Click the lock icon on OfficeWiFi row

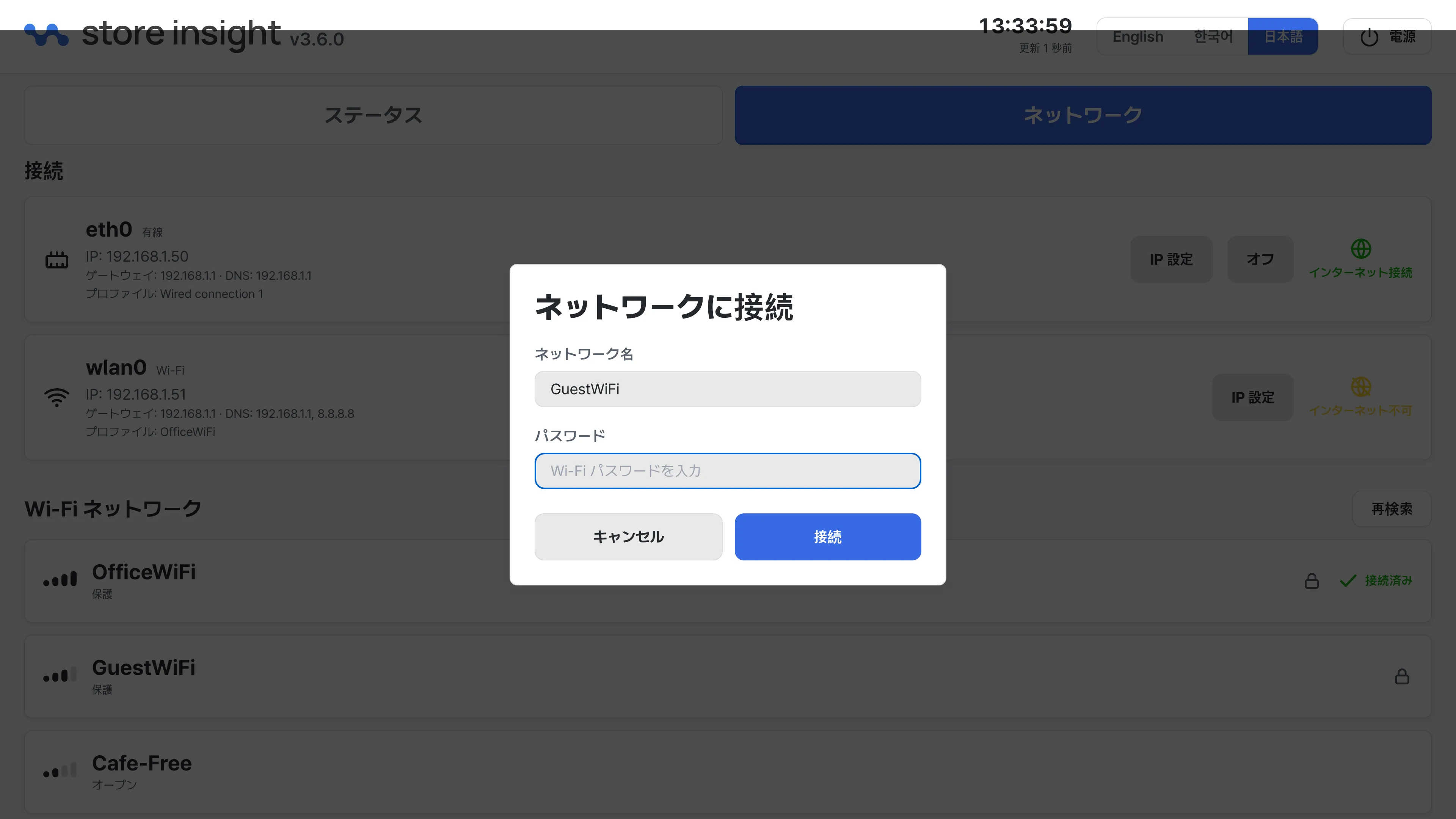pos(1312,581)
